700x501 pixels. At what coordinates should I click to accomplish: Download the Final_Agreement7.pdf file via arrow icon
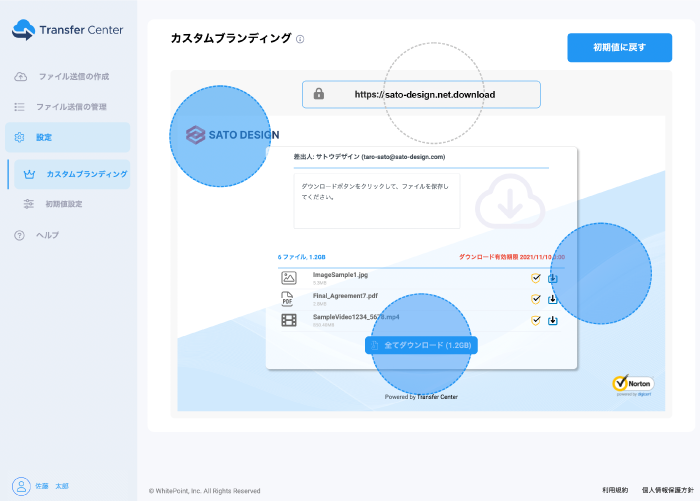tap(552, 299)
